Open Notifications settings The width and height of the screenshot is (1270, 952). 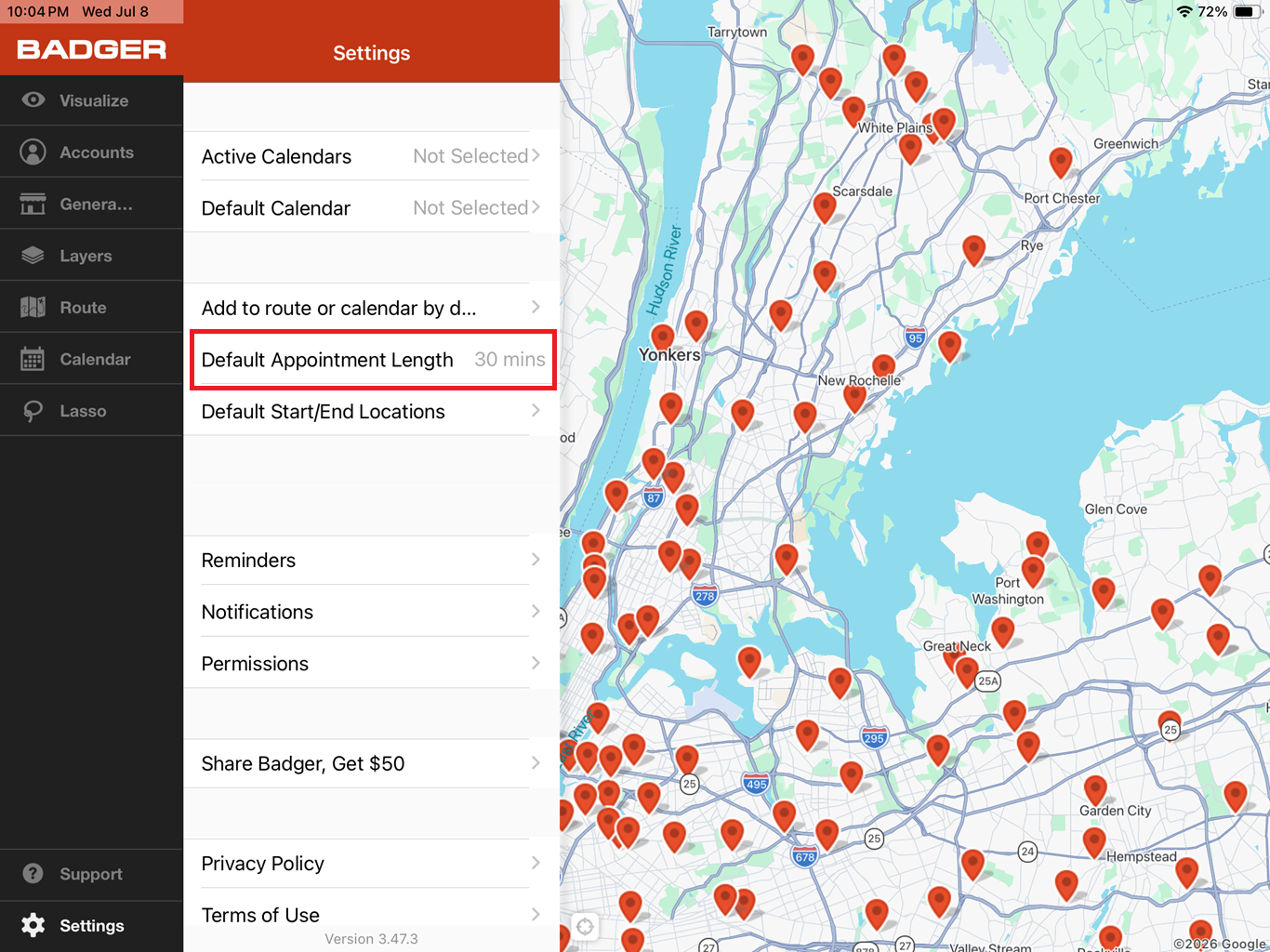click(x=372, y=612)
